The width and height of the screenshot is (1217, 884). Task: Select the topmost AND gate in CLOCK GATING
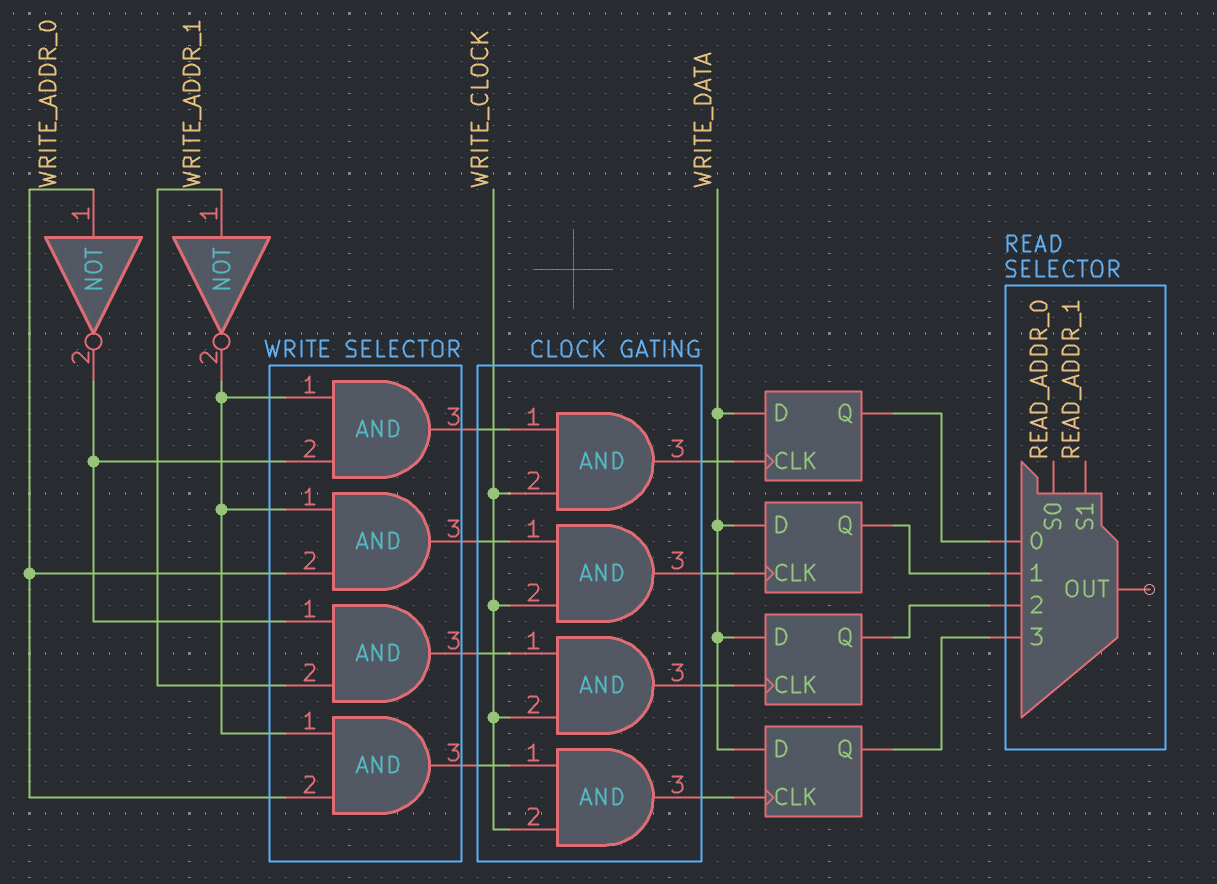pyautogui.click(x=604, y=461)
